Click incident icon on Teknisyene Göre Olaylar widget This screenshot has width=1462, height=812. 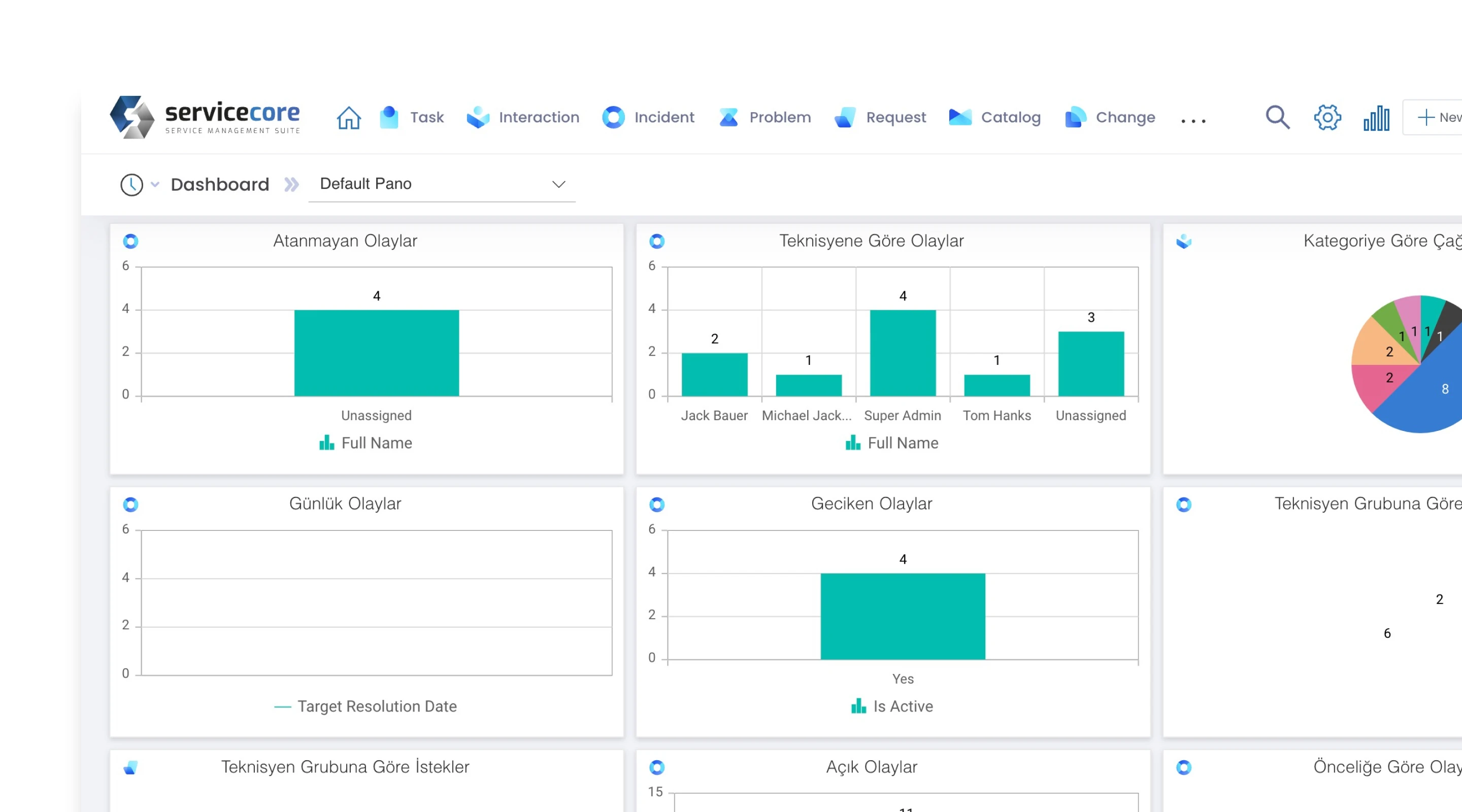[x=657, y=241]
